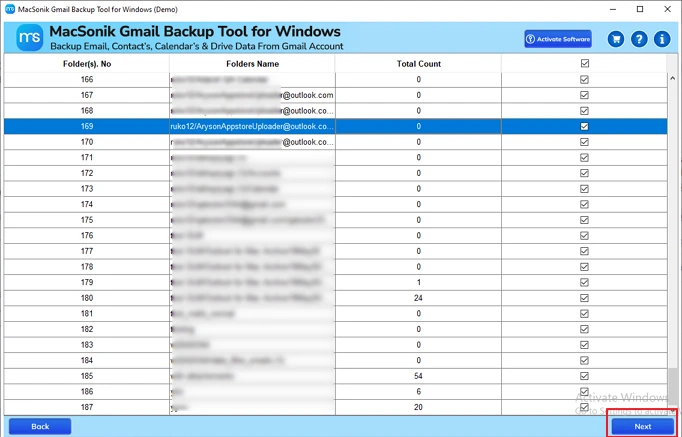Click total count 1 in row 179
This screenshot has width=682, height=437.
[x=418, y=283]
